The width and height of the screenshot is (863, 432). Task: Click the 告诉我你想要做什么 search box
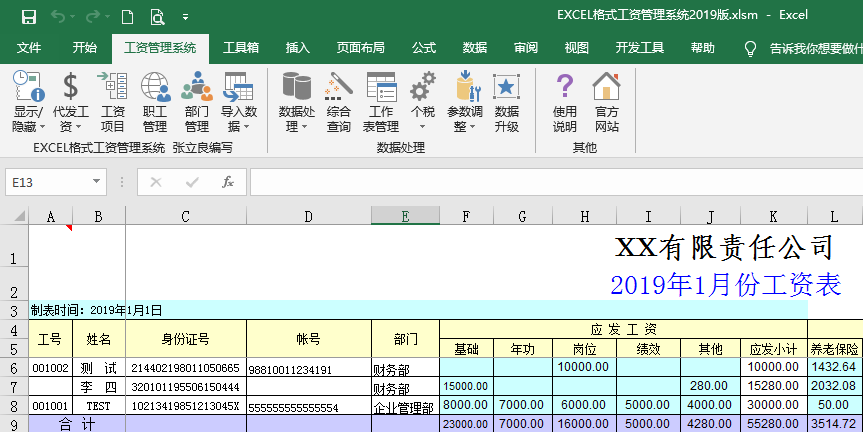click(813, 48)
